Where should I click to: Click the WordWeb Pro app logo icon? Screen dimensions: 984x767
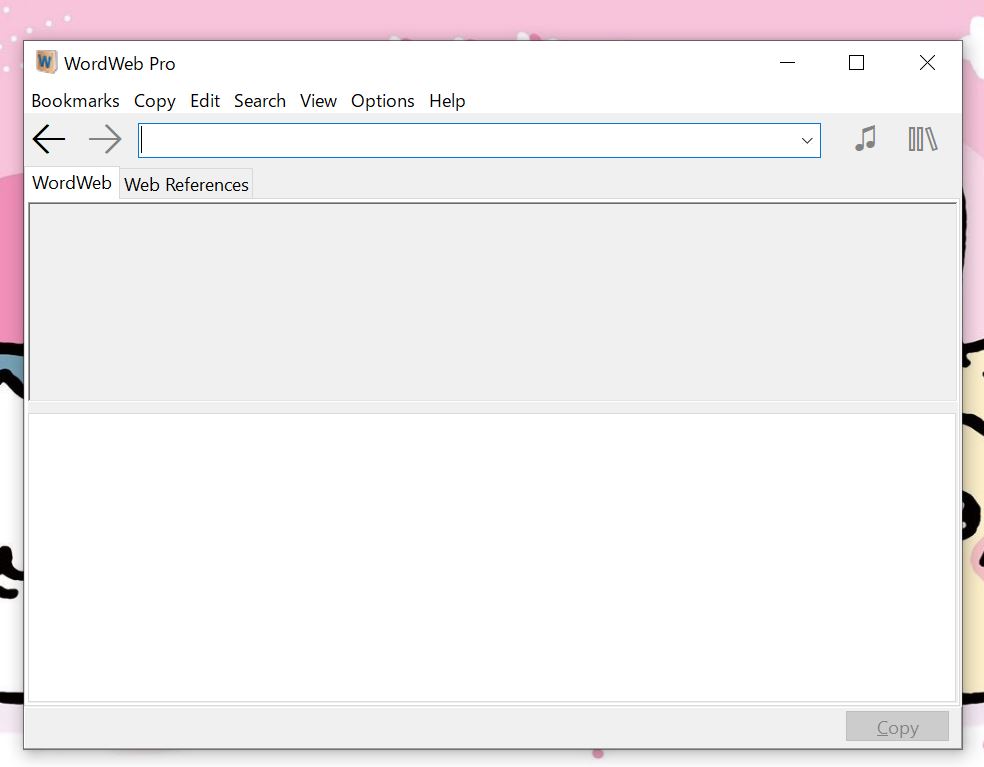46,62
